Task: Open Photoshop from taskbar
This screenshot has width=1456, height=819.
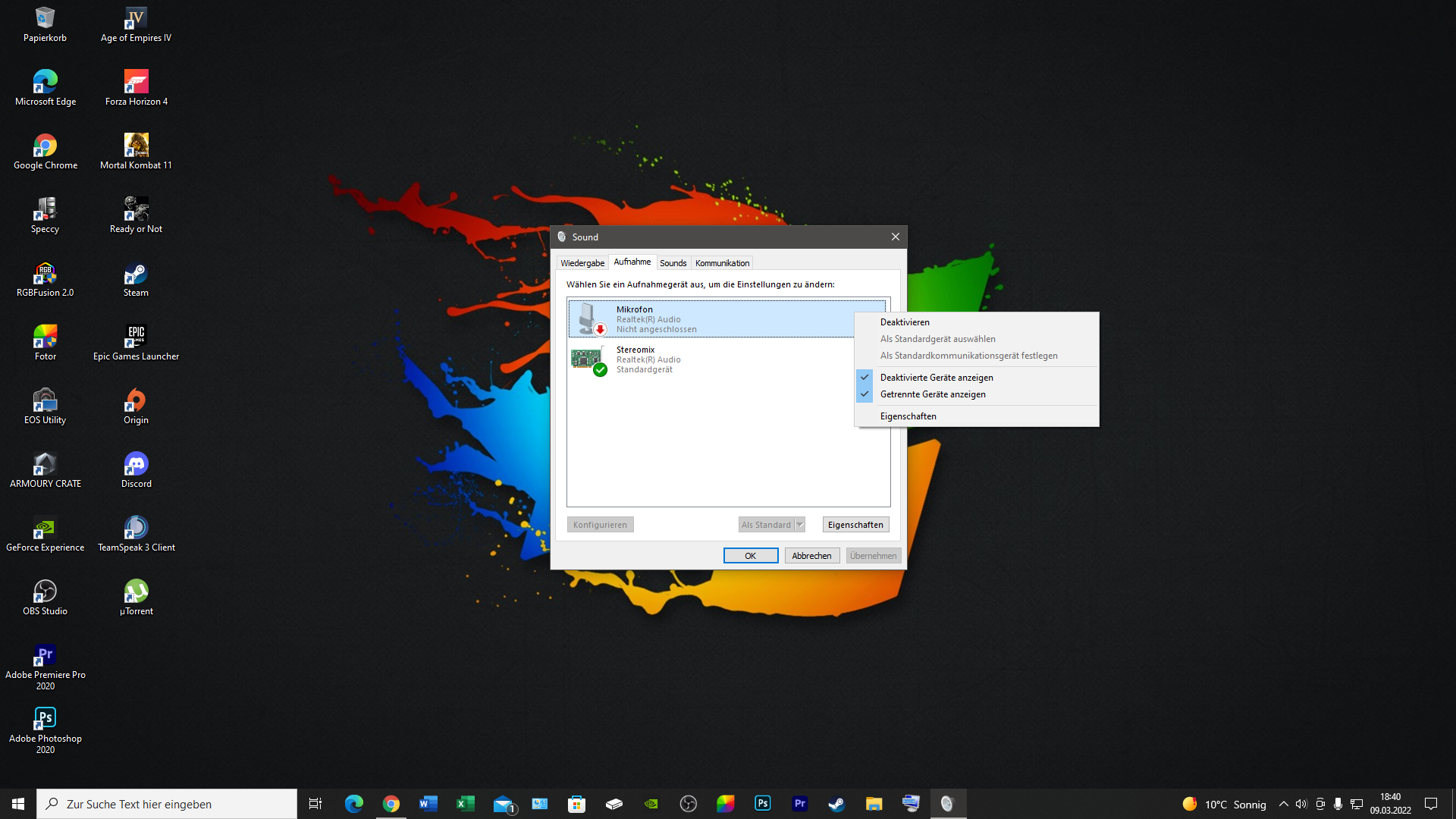Action: click(x=762, y=804)
